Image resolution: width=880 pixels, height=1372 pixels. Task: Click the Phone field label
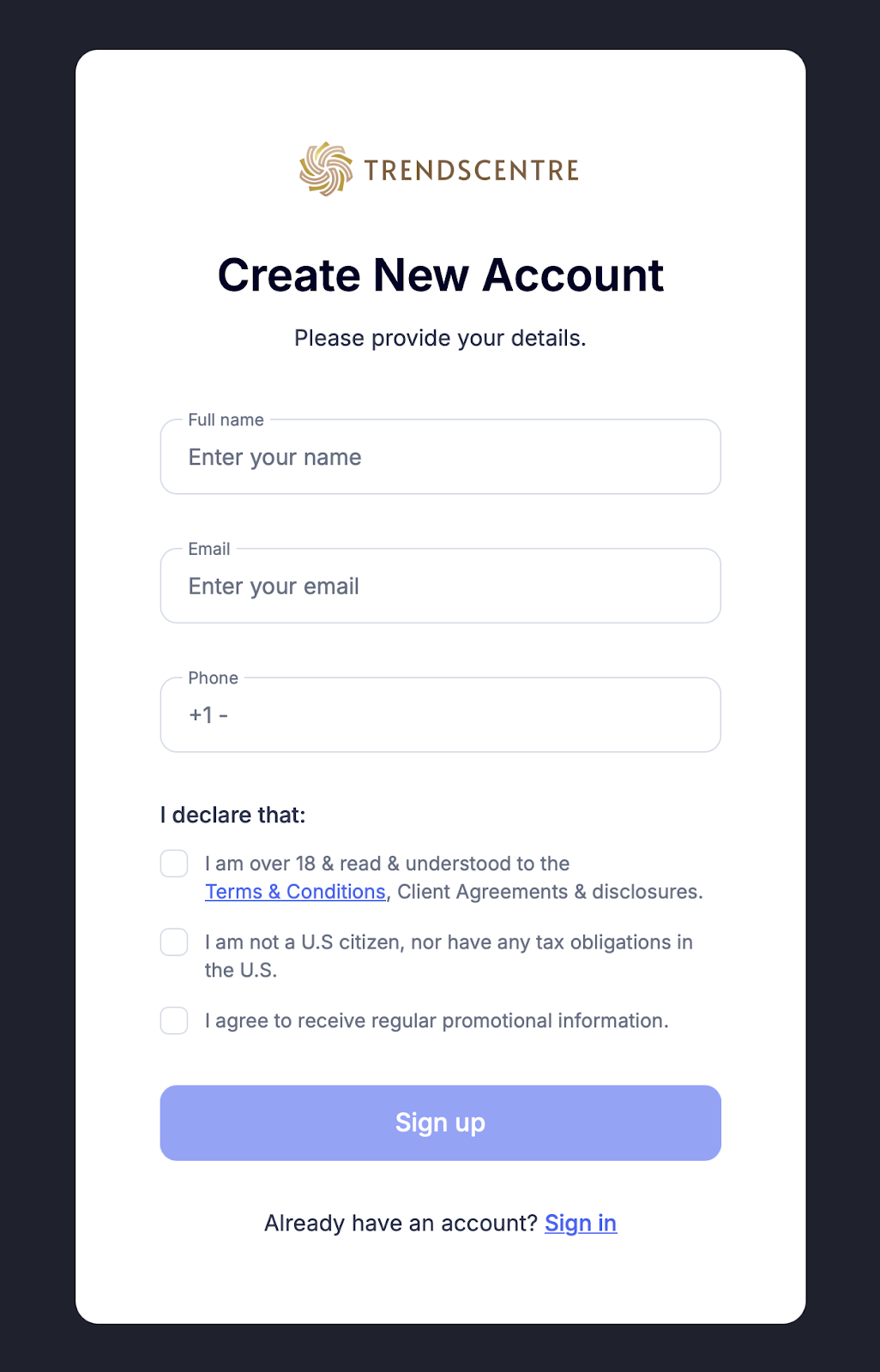(214, 678)
